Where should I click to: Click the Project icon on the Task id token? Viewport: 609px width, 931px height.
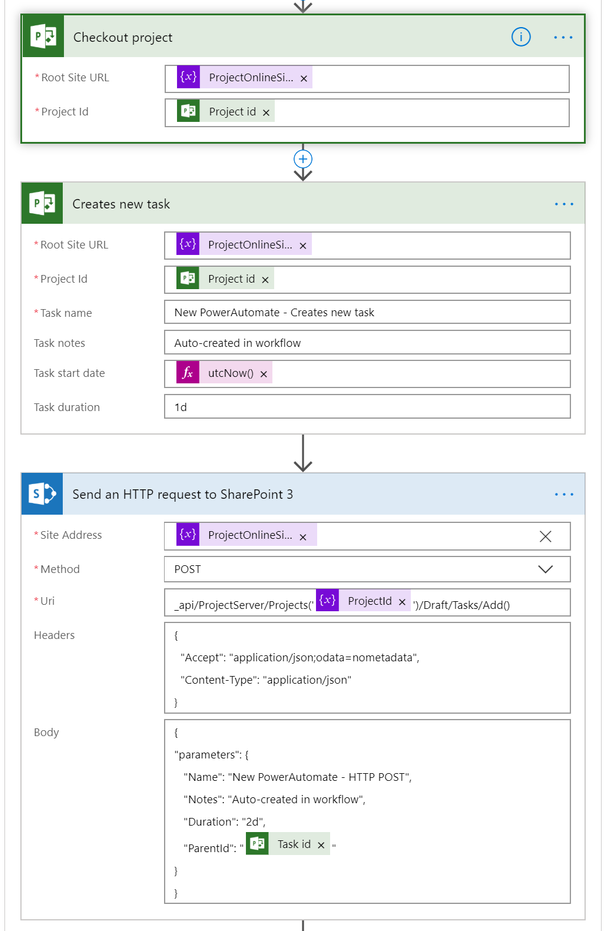pyautogui.click(x=258, y=843)
